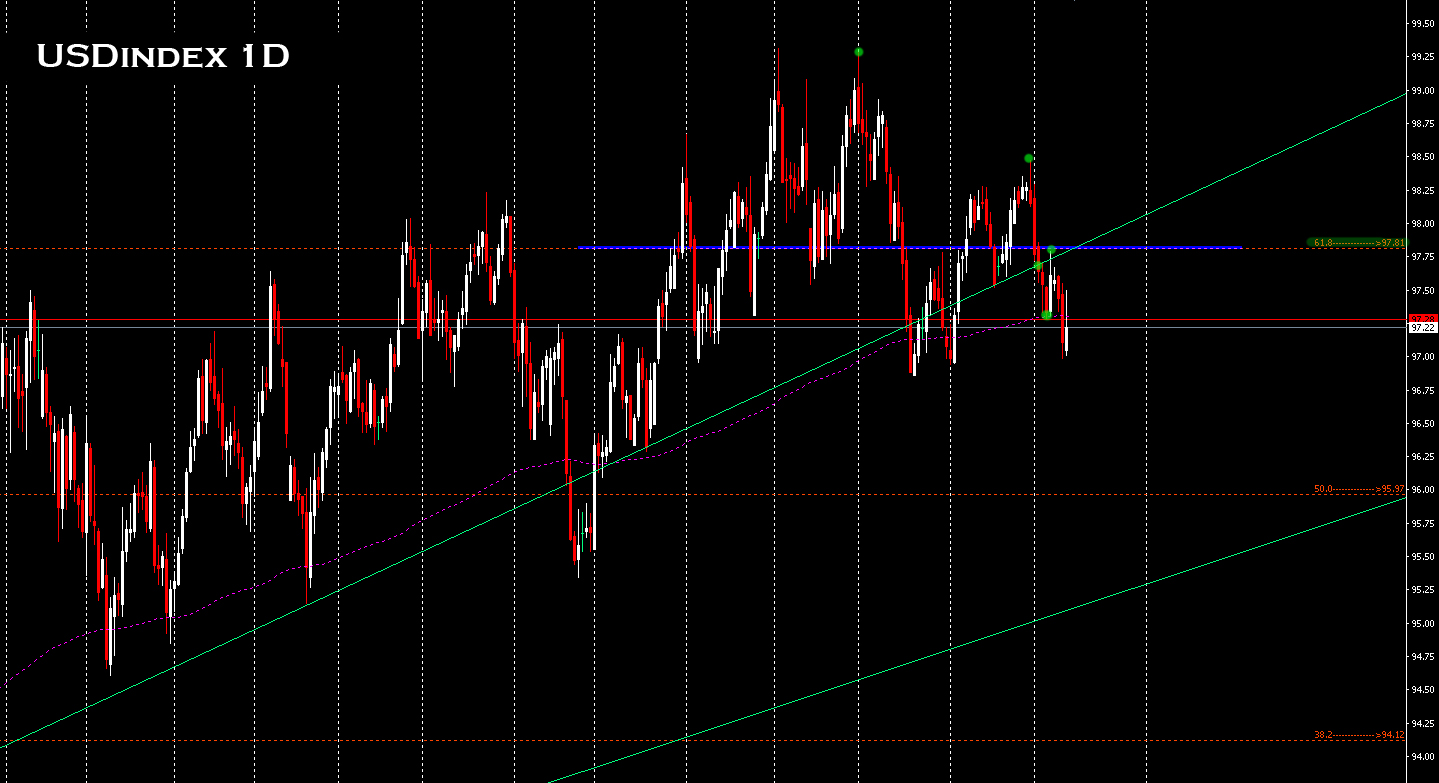Click the 98.75 price scale label

[1422, 124]
